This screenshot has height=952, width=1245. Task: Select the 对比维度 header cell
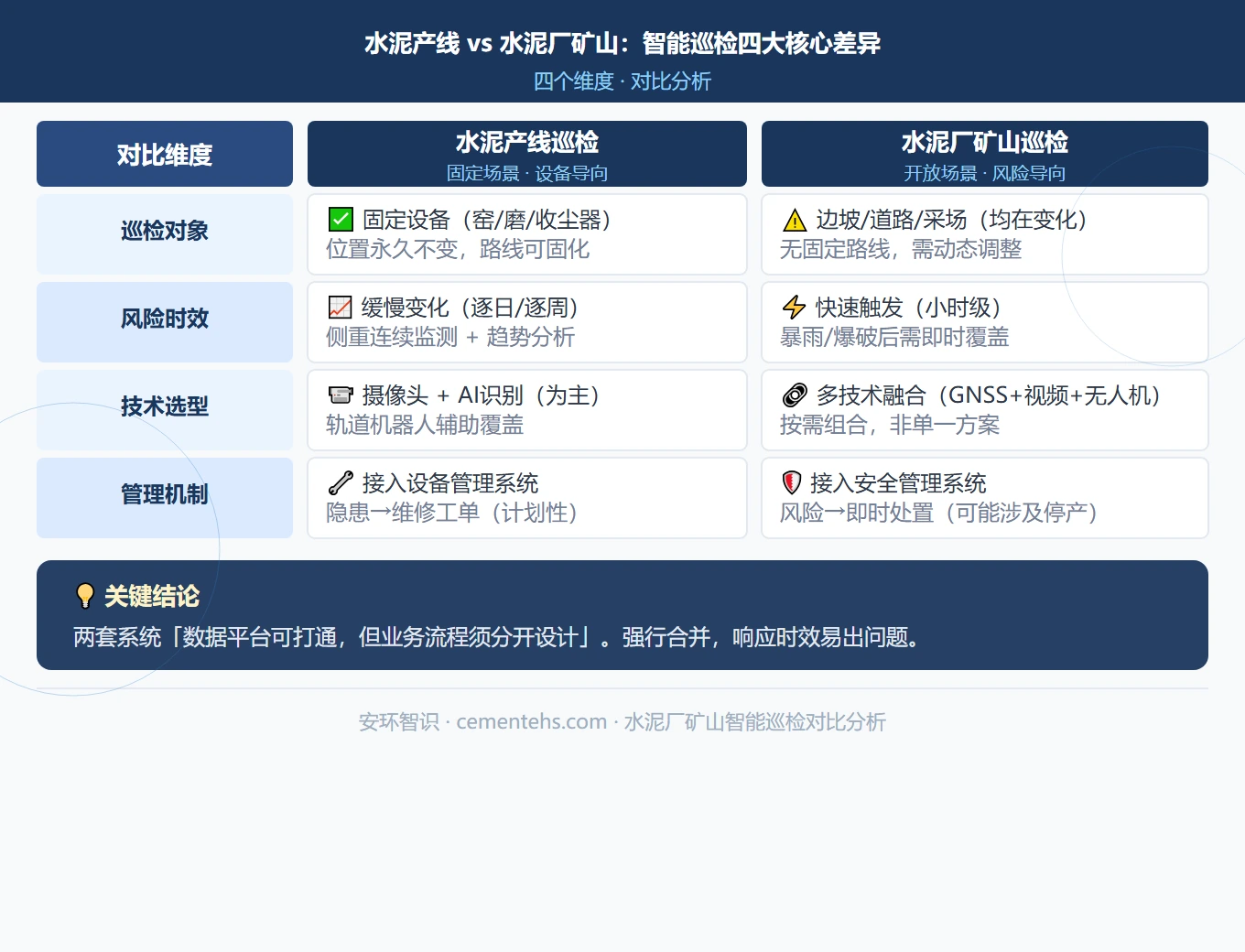click(165, 154)
